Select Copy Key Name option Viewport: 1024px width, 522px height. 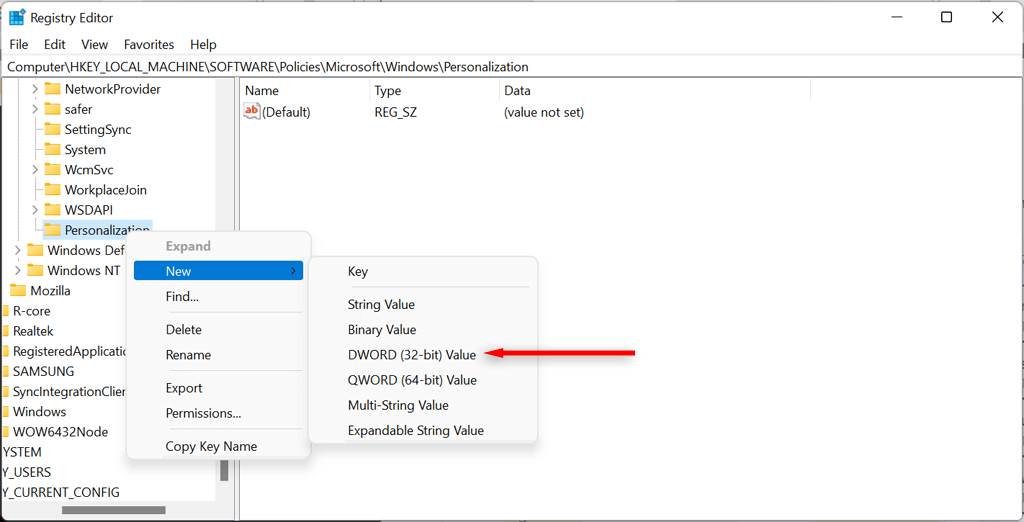tap(211, 446)
